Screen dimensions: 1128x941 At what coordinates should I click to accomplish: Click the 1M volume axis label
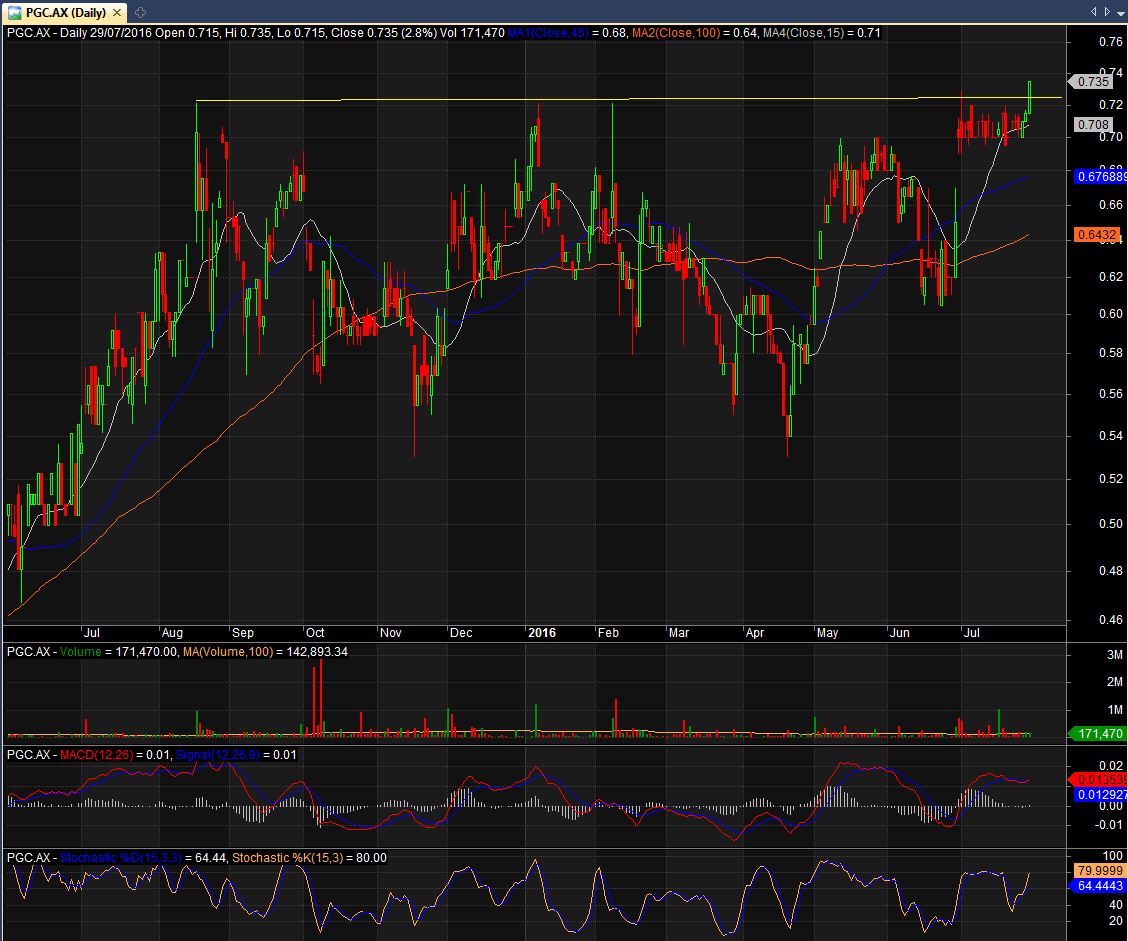click(x=1114, y=710)
